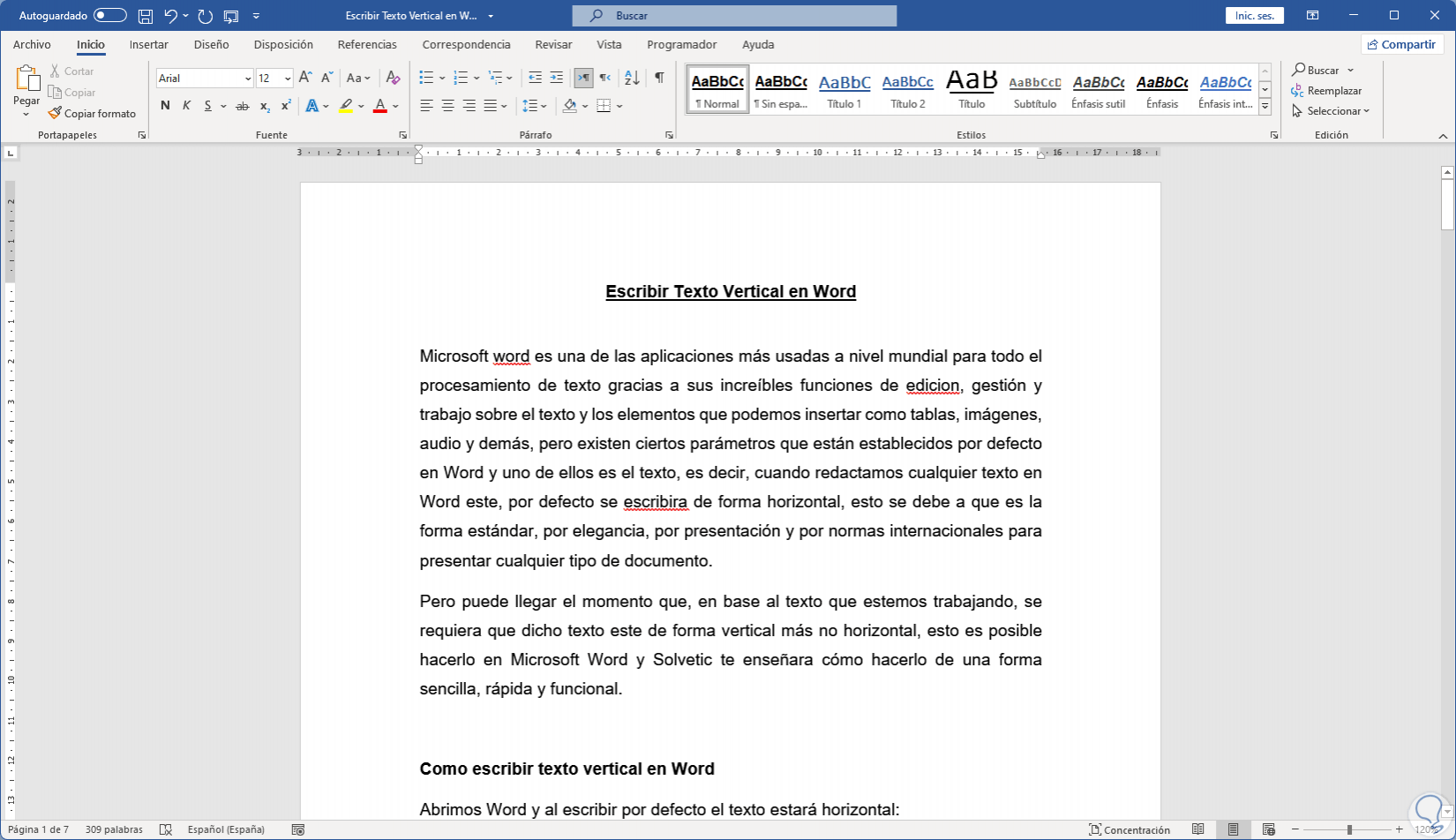Click the vertical scrollbar thumb

[x=1447, y=204]
